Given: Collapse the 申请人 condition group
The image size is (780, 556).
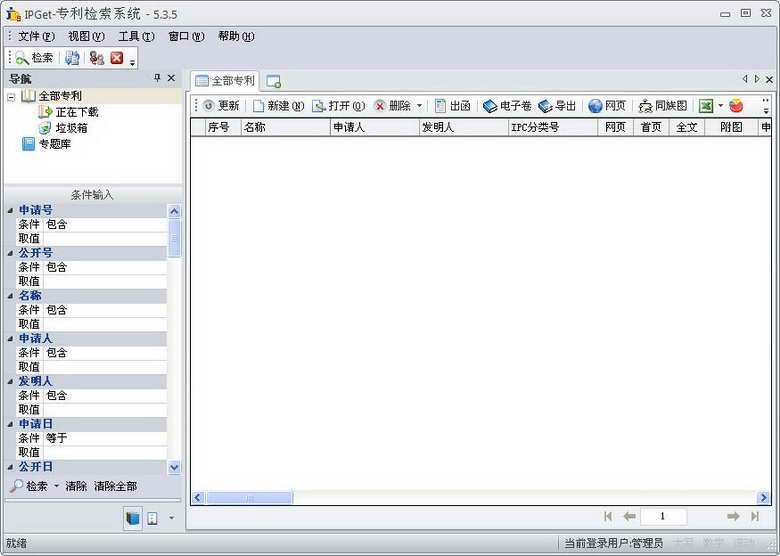Looking at the screenshot, I should pyautogui.click(x=10, y=339).
